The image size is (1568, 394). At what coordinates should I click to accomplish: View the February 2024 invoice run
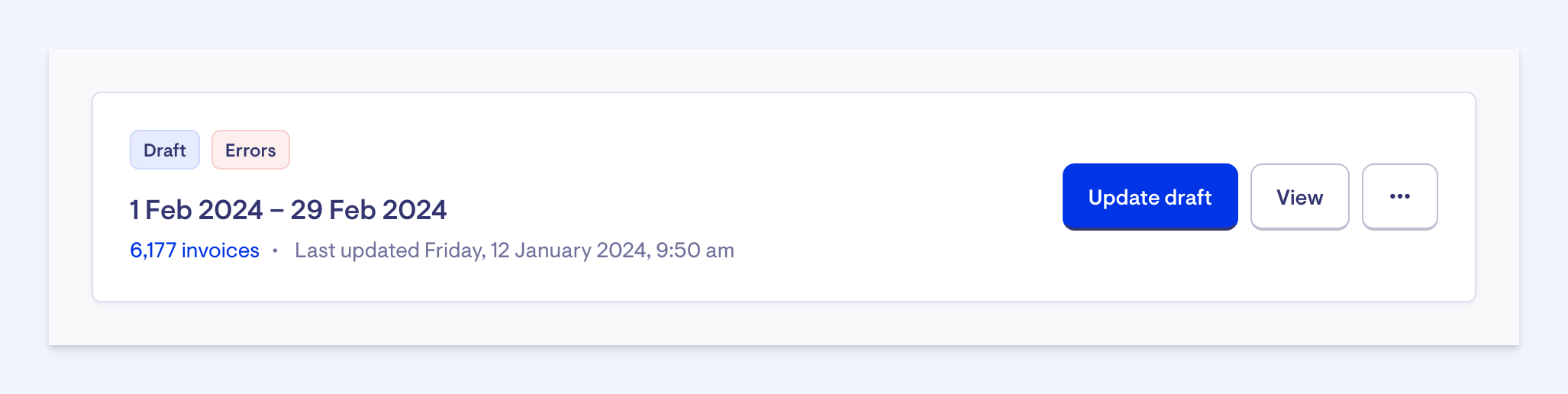click(x=1299, y=197)
